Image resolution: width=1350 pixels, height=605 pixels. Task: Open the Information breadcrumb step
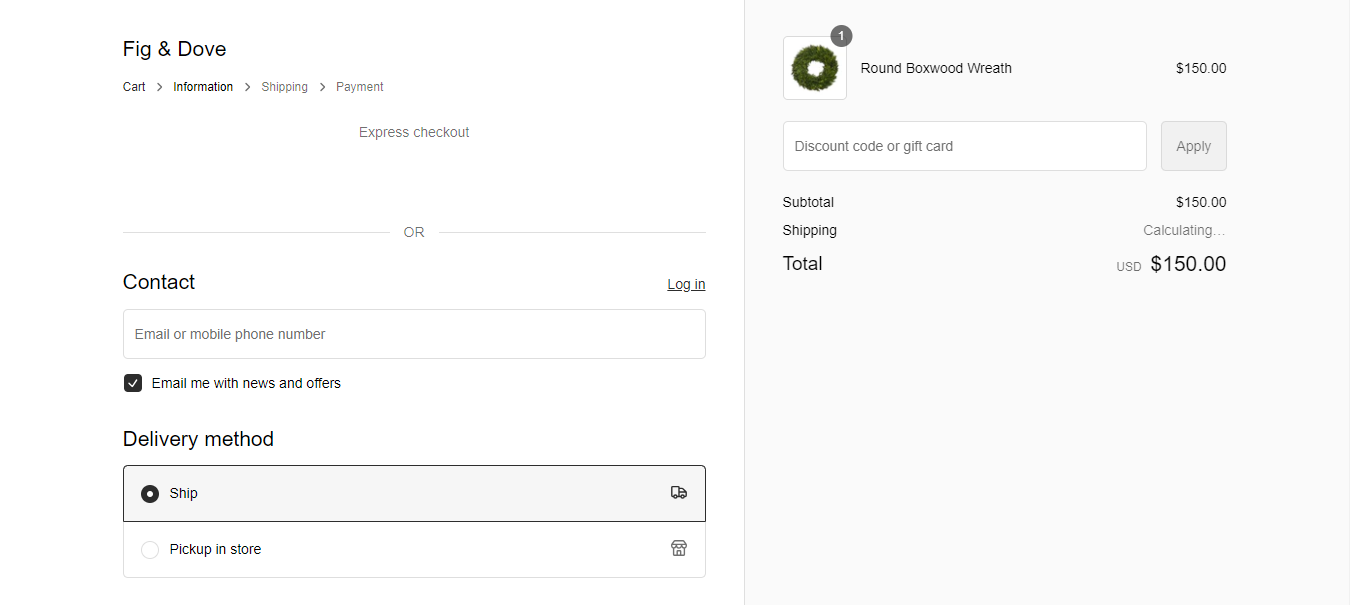click(x=203, y=87)
